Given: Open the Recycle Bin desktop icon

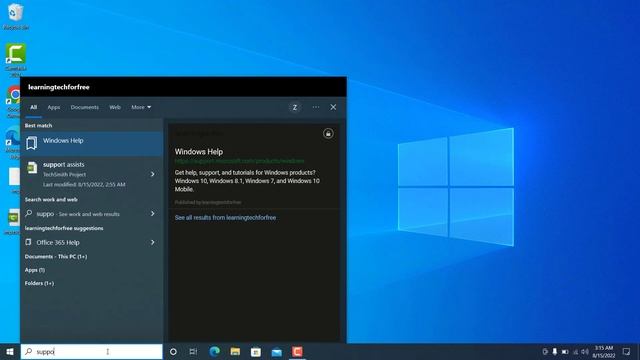Looking at the screenshot, I should (16, 16).
